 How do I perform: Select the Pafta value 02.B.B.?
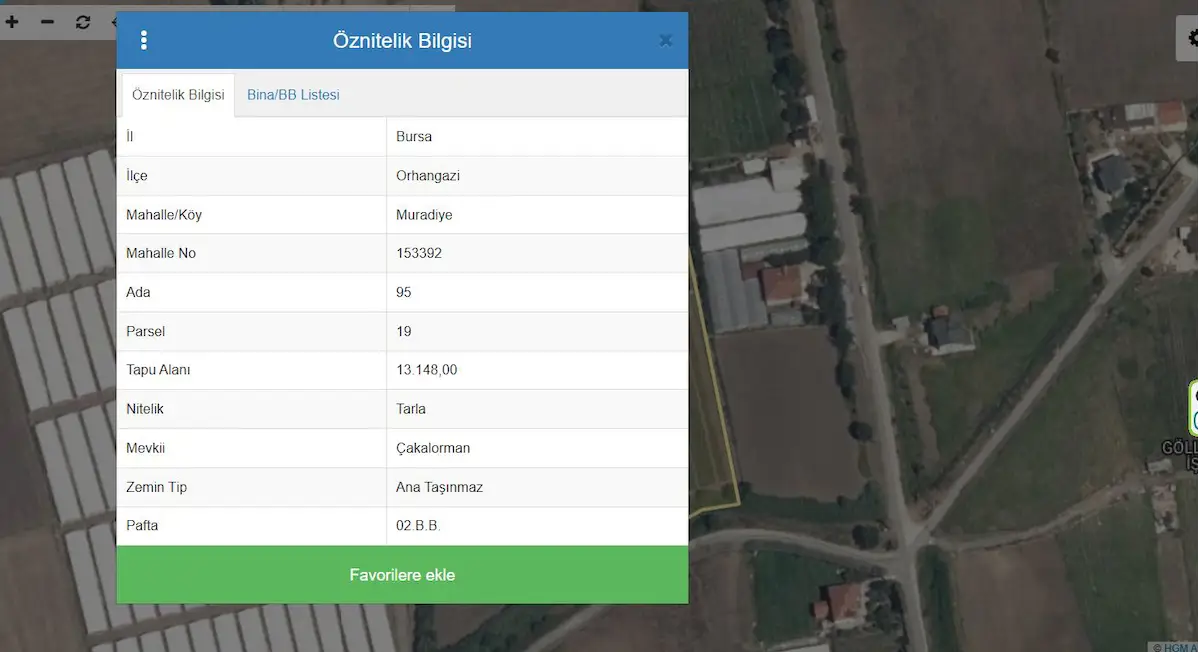coord(537,526)
